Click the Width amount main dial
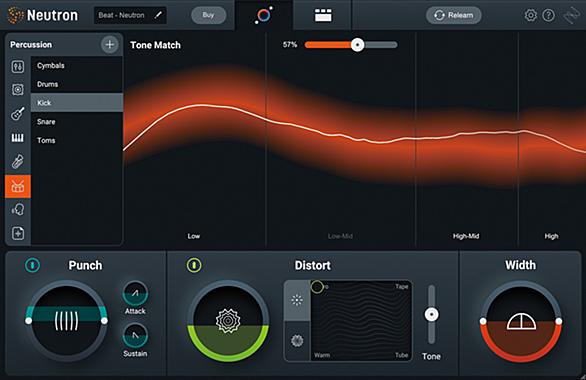 coord(521,321)
